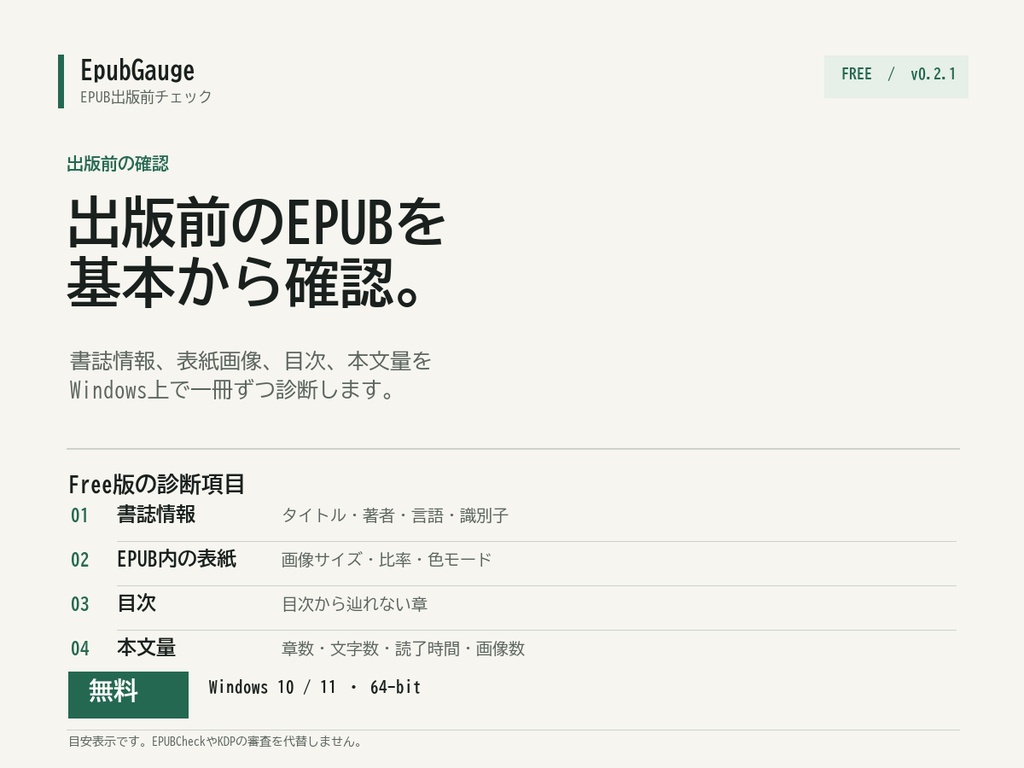The image size is (1024, 768).
Task: Select the bold "本文量" label of item 04
Action: (146, 648)
